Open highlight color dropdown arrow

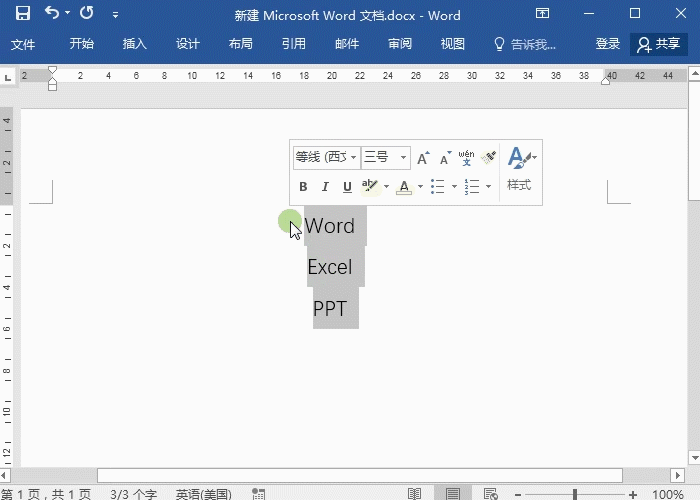click(387, 187)
